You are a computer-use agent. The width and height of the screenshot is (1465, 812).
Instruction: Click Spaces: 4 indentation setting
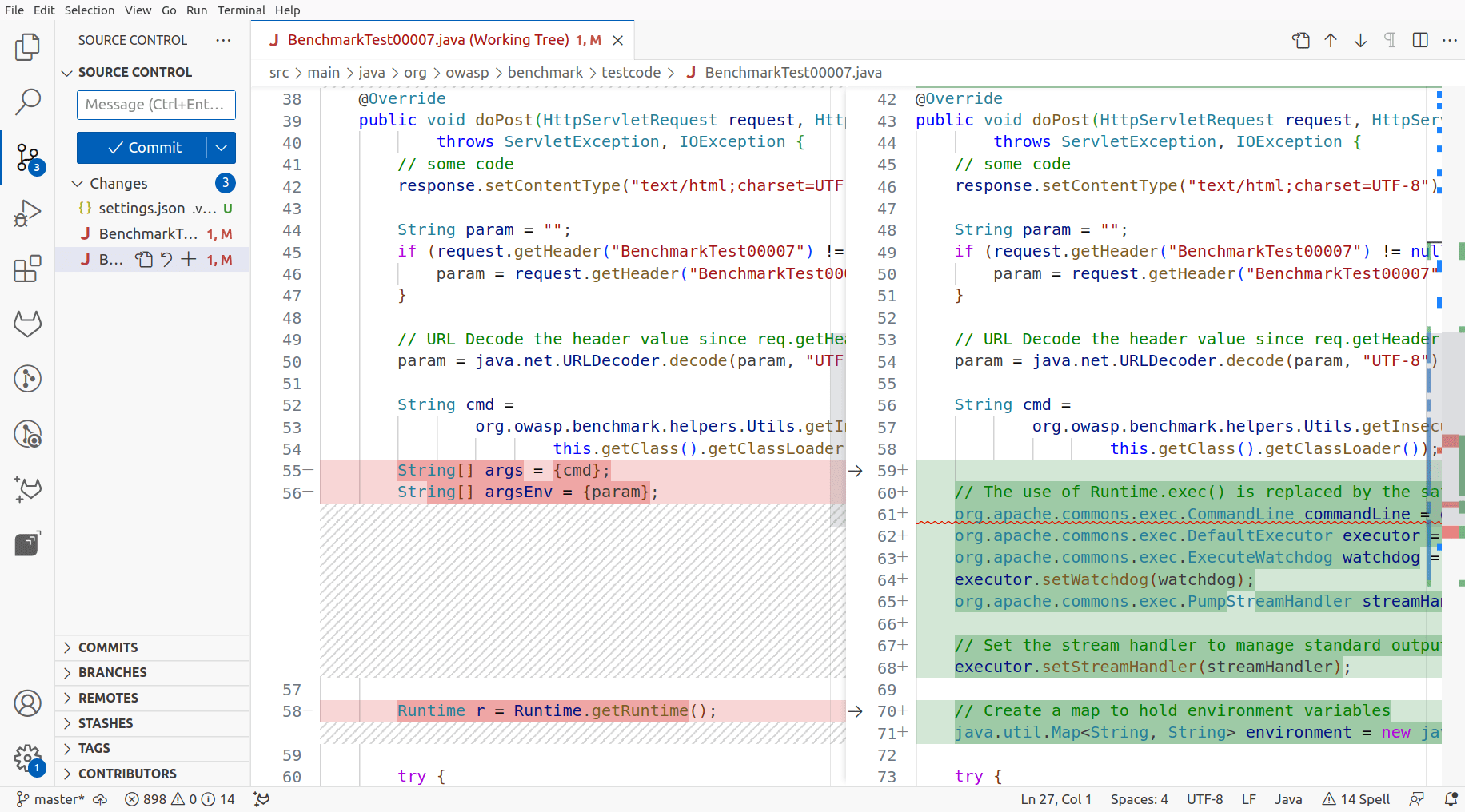pos(1139,799)
